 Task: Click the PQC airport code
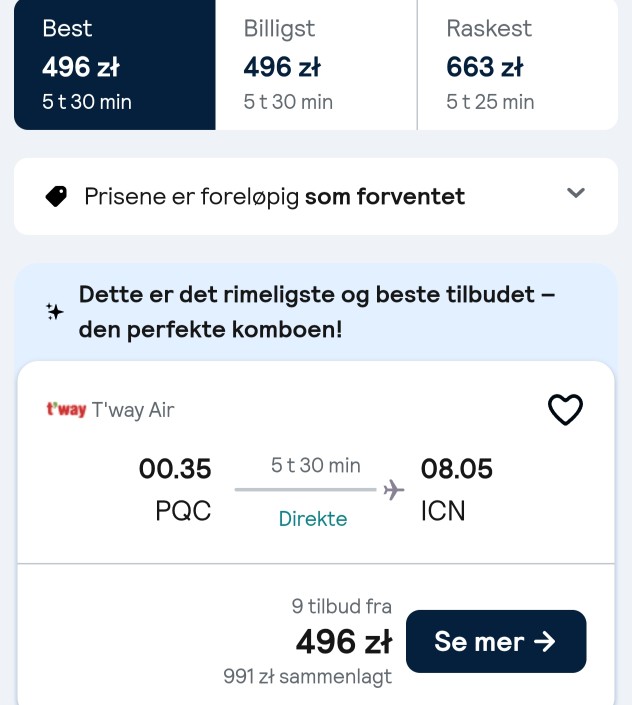pos(183,511)
